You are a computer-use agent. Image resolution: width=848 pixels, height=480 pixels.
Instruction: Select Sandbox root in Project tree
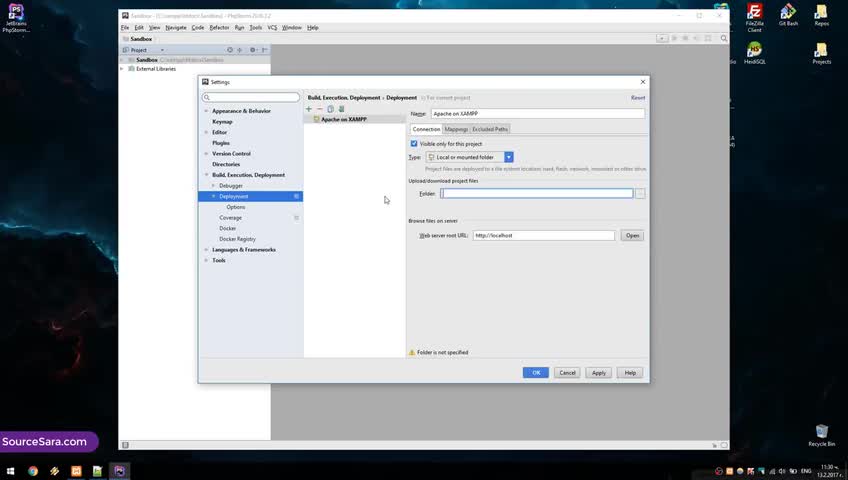click(147, 60)
